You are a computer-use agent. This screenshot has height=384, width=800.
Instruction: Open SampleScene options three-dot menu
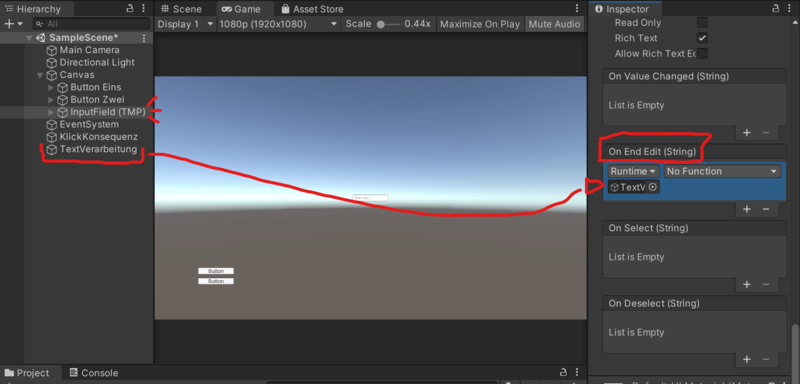pyautogui.click(x=144, y=38)
